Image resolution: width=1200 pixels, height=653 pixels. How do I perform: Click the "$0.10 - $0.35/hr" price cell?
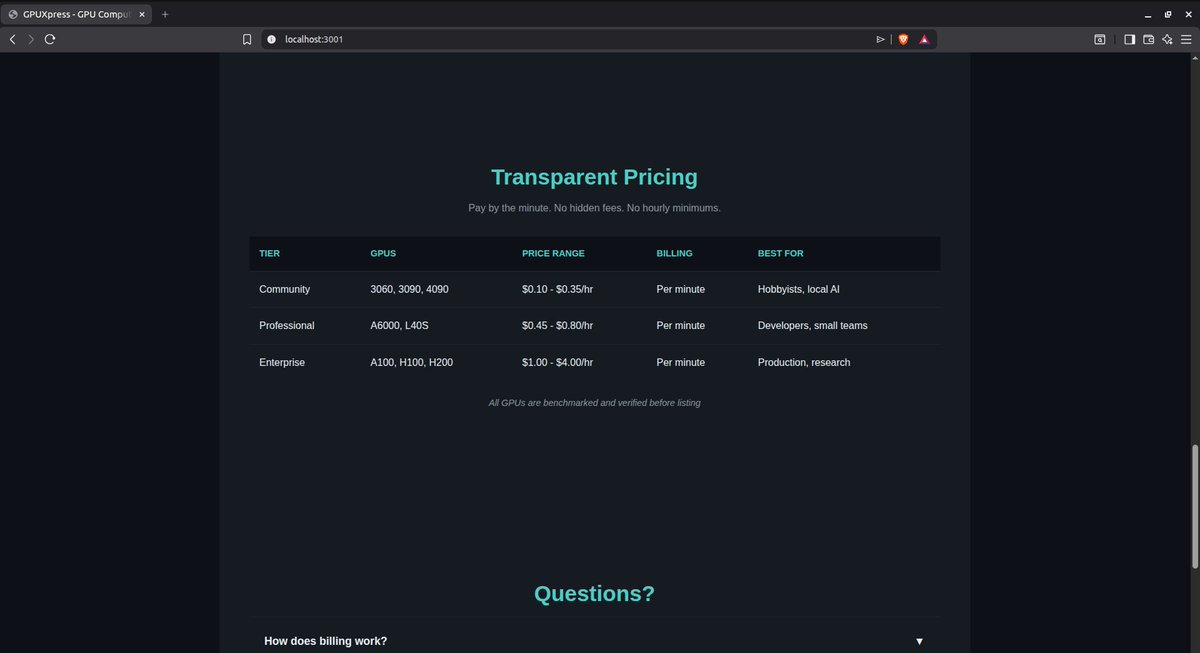click(x=557, y=289)
